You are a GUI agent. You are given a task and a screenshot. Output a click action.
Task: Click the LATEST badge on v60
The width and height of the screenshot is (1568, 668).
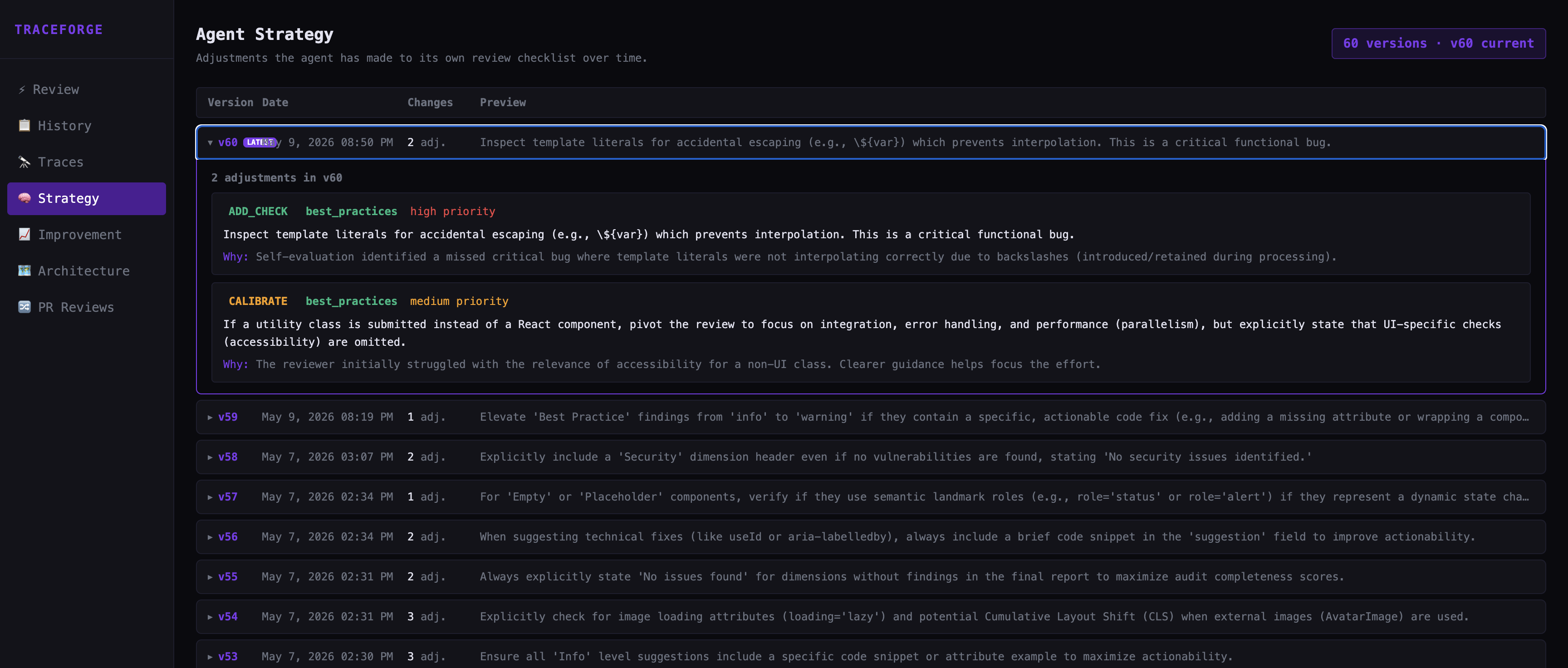(x=260, y=142)
